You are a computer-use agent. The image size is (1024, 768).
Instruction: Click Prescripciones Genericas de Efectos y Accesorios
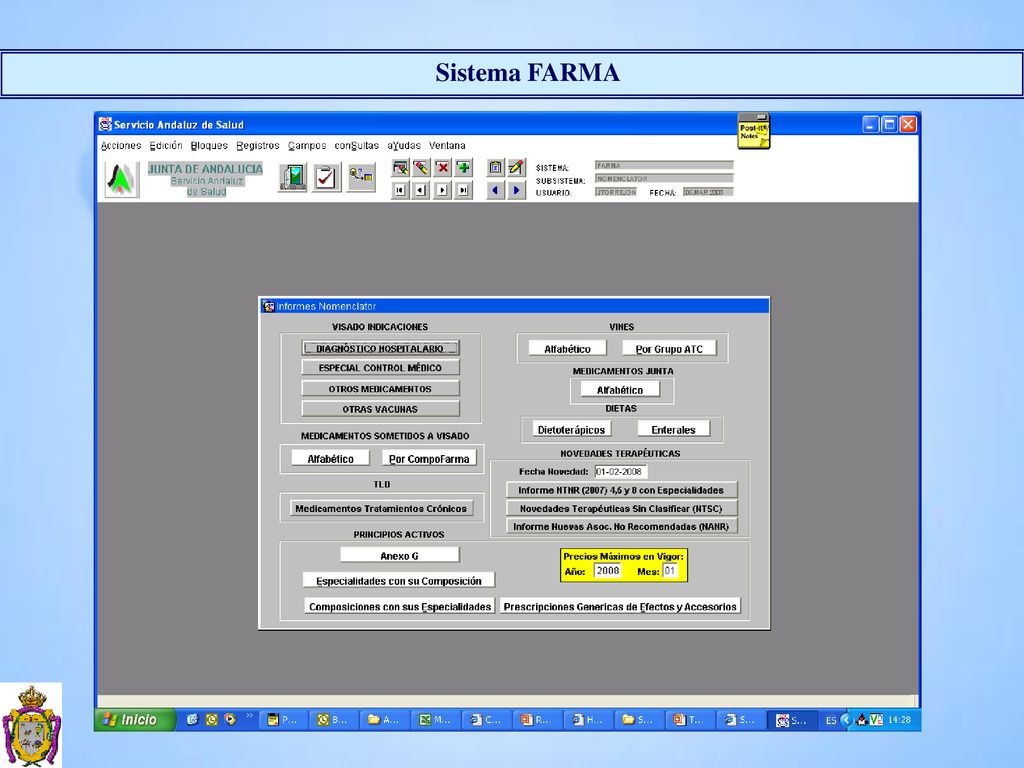click(x=620, y=606)
